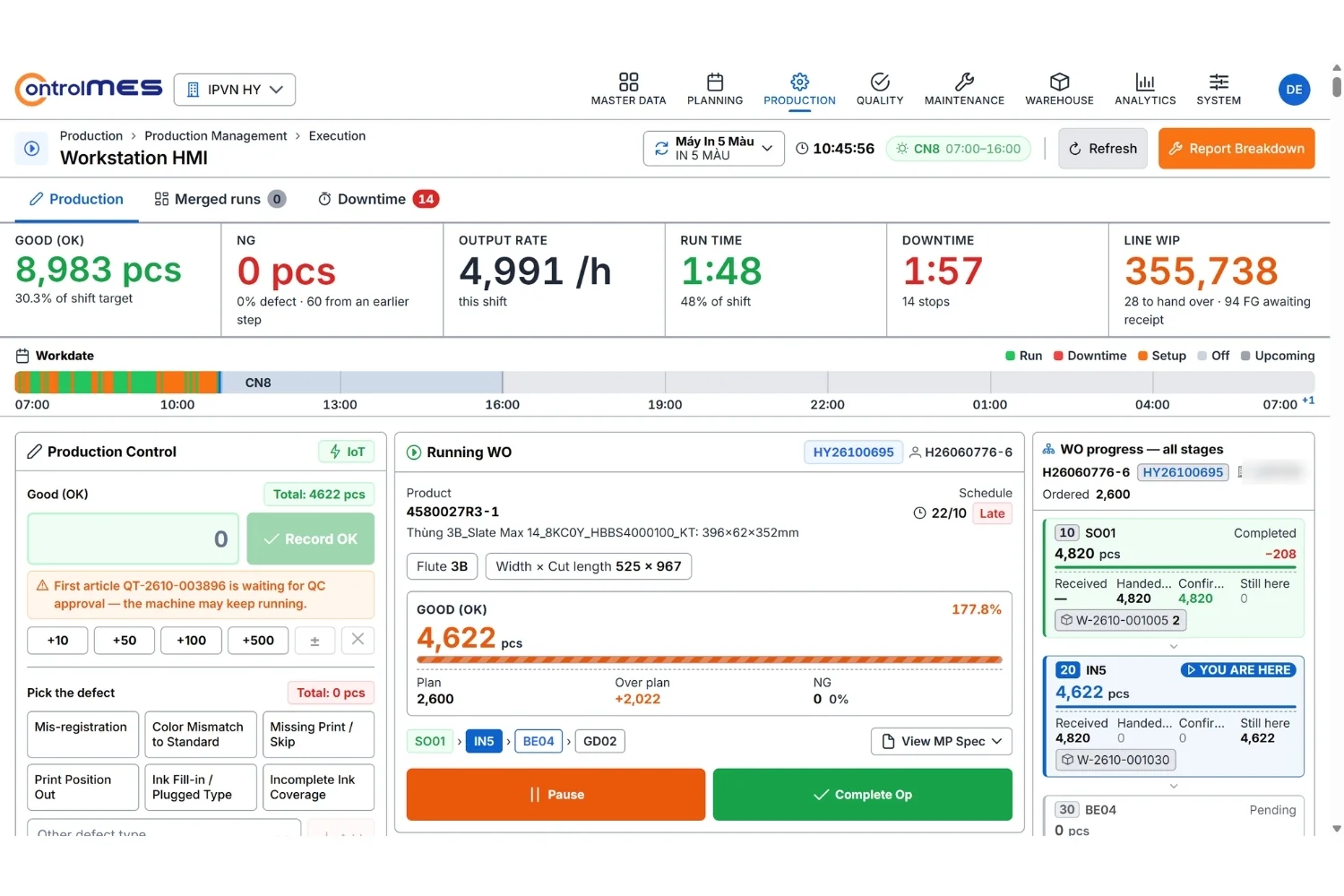Click the ControlMES logo
Viewport: 1344px width, 896px height.
pos(89,89)
